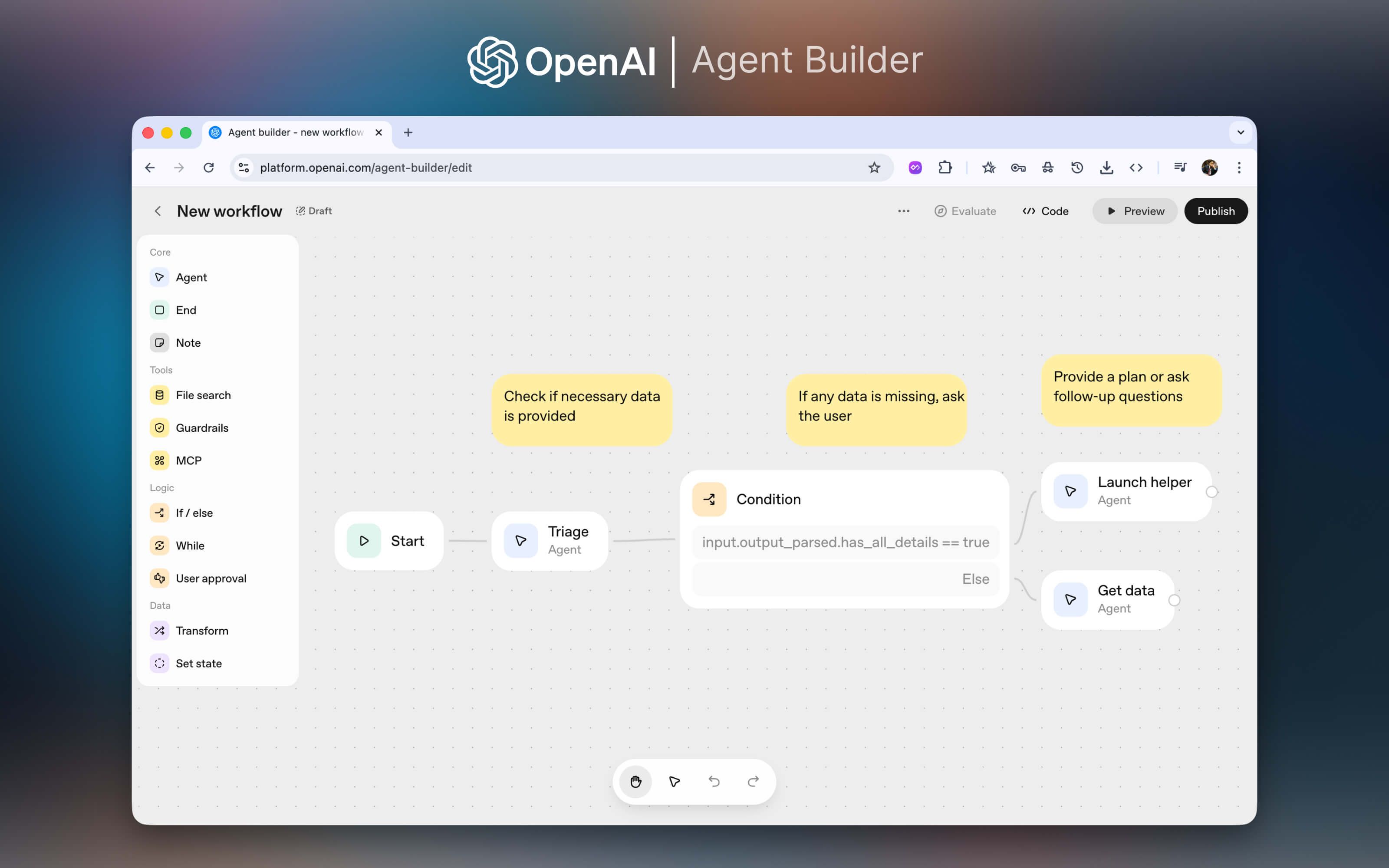
Task: Click the Publish button
Action: click(1215, 211)
